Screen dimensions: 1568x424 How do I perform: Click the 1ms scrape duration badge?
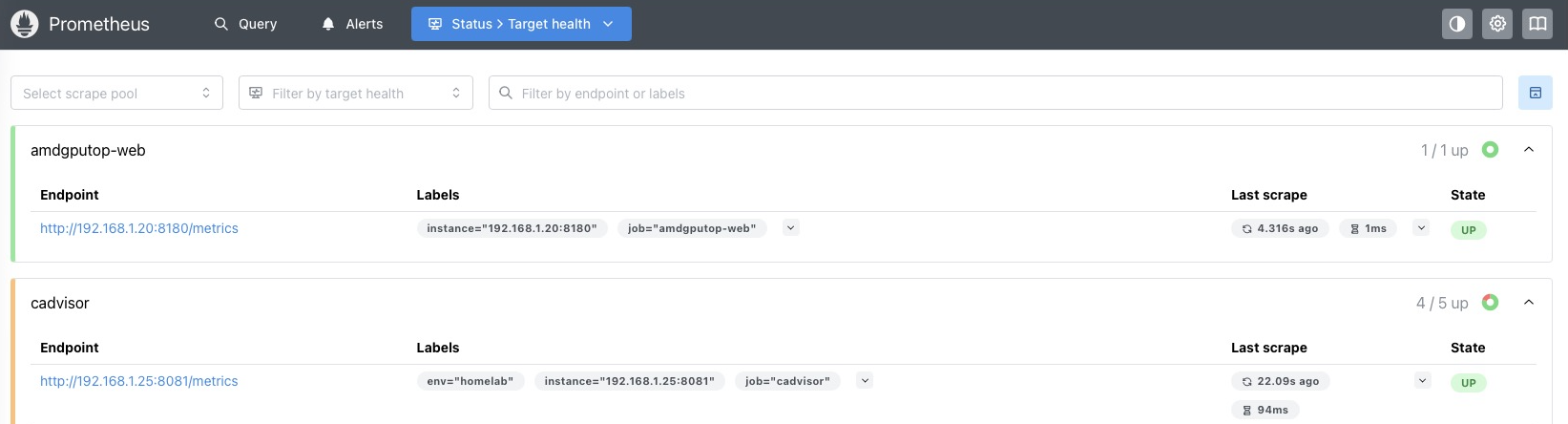(x=1368, y=228)
